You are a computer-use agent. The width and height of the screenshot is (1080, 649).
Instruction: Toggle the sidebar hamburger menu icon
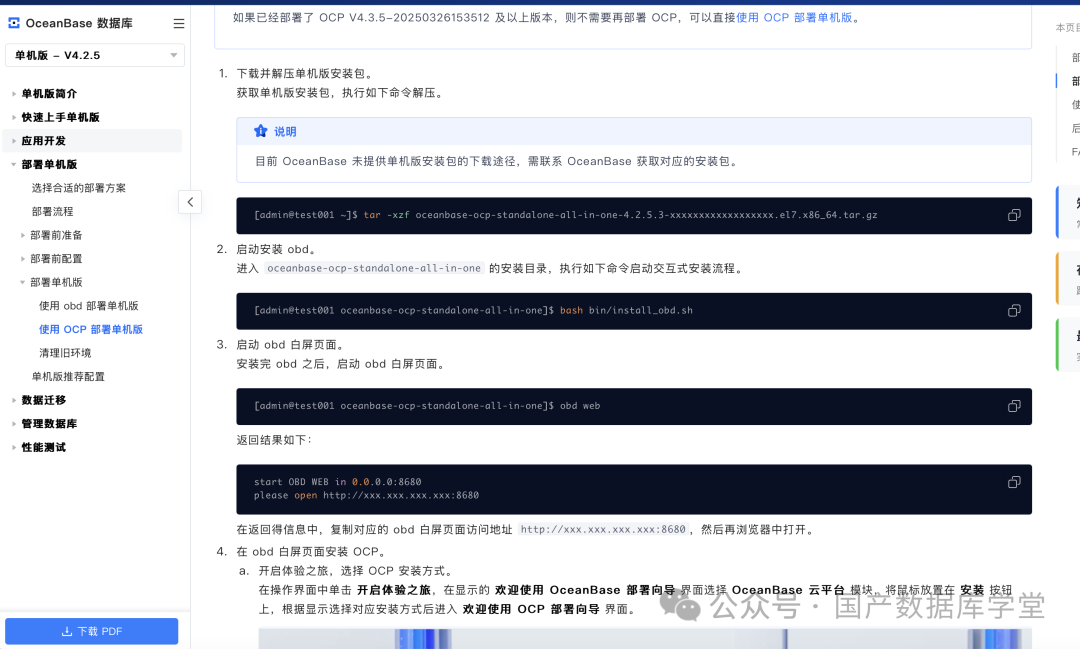(178, 23)
